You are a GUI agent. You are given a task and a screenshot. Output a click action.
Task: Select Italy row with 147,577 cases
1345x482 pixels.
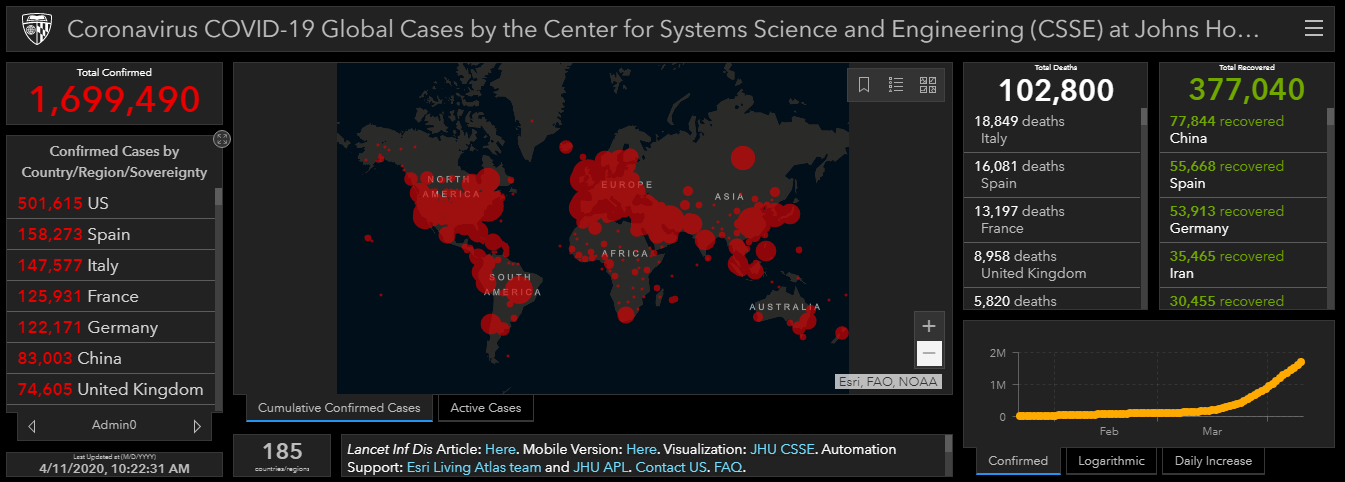(110, 265)
